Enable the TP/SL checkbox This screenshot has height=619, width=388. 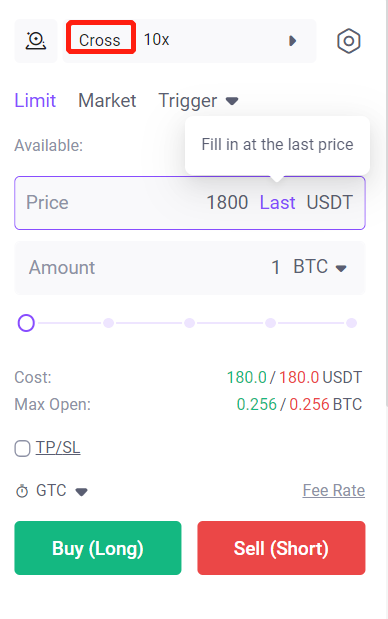22,448
